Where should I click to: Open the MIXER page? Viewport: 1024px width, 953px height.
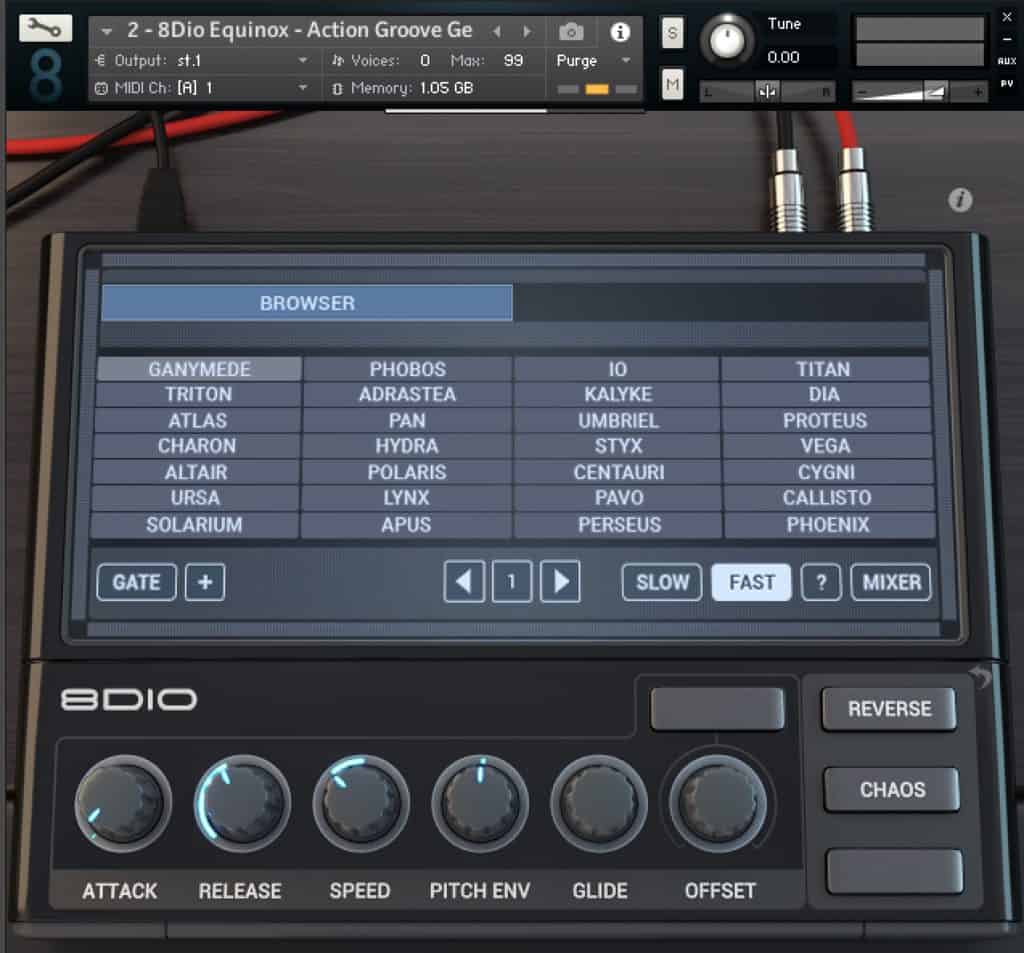(891, 582)
